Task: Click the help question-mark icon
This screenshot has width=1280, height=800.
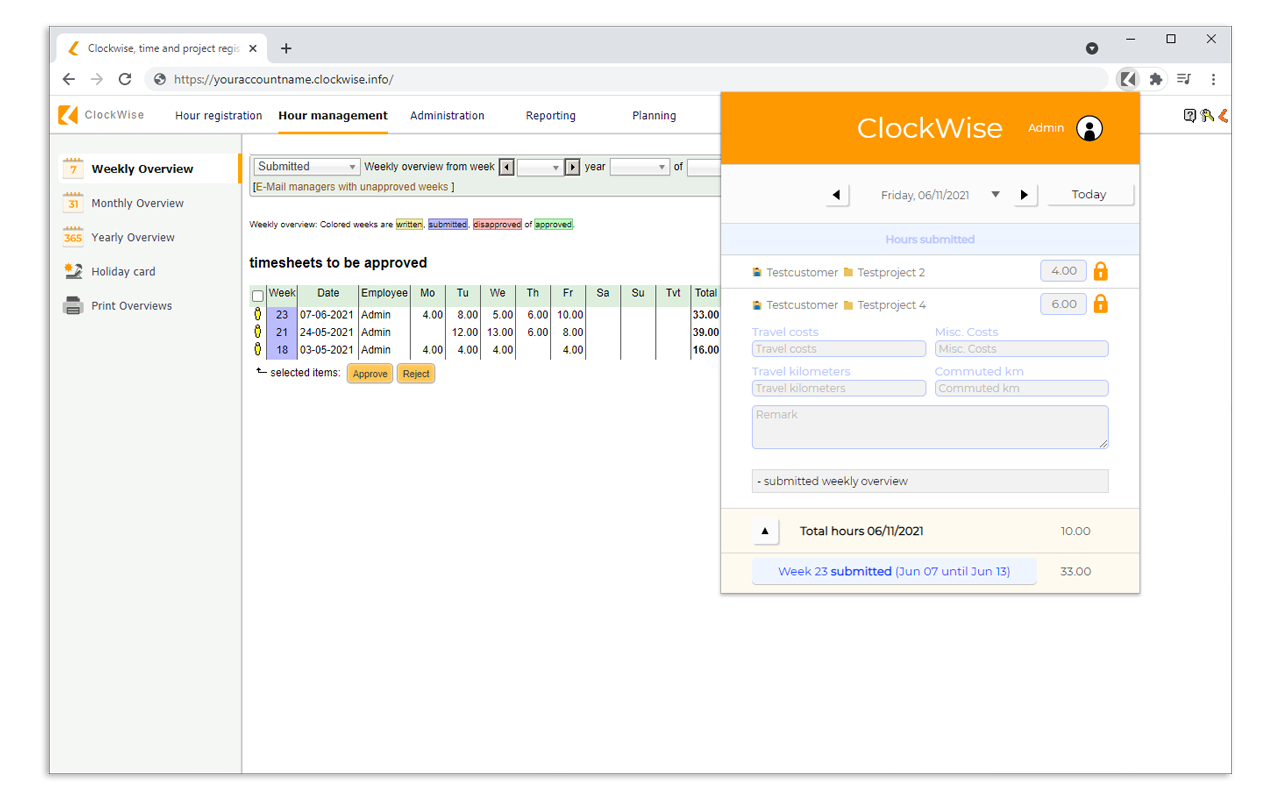Action: 1189,115
